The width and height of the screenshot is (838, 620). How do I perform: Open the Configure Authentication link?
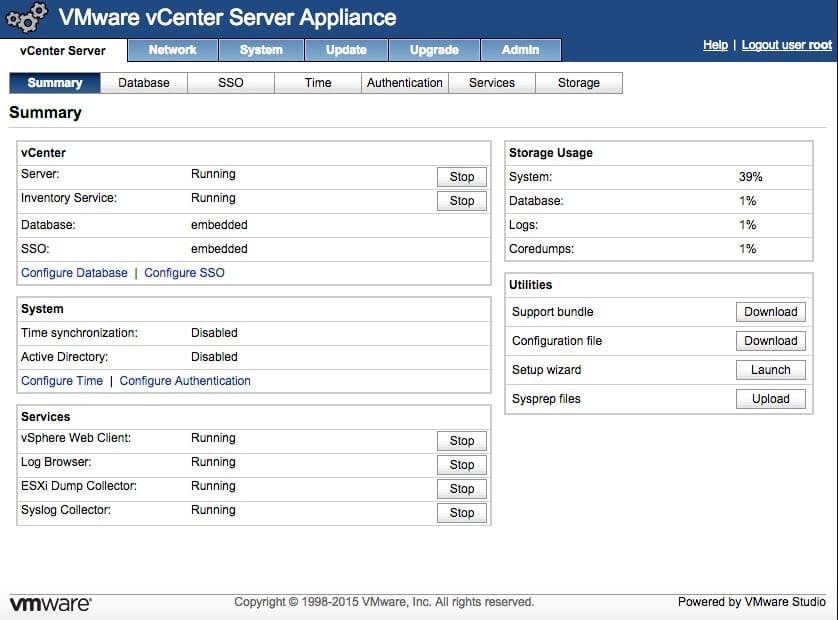point(185,381)
